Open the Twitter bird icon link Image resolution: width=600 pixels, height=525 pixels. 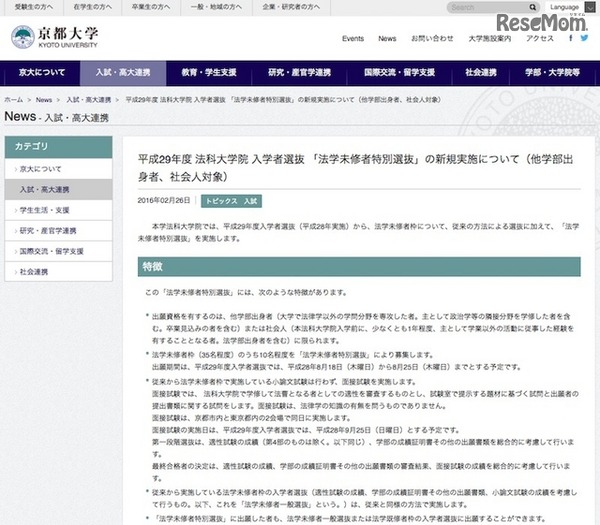(584, 38)
